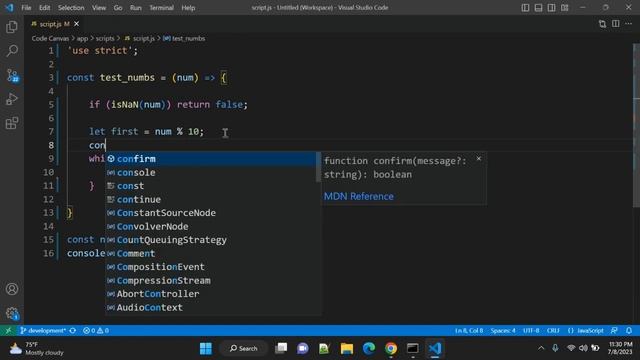Open the View menu
The height and width of the screenshot is (360, 640).
point(99,8)
